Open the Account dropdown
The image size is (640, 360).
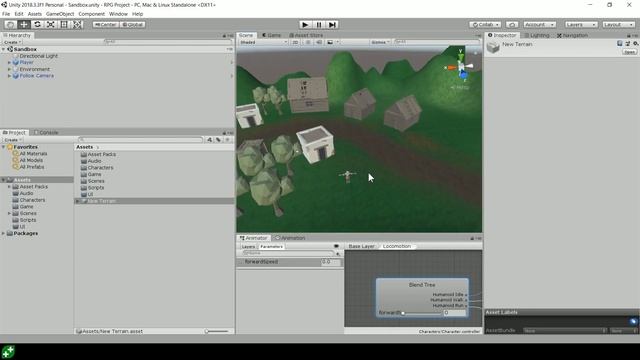tap(540, 24)
